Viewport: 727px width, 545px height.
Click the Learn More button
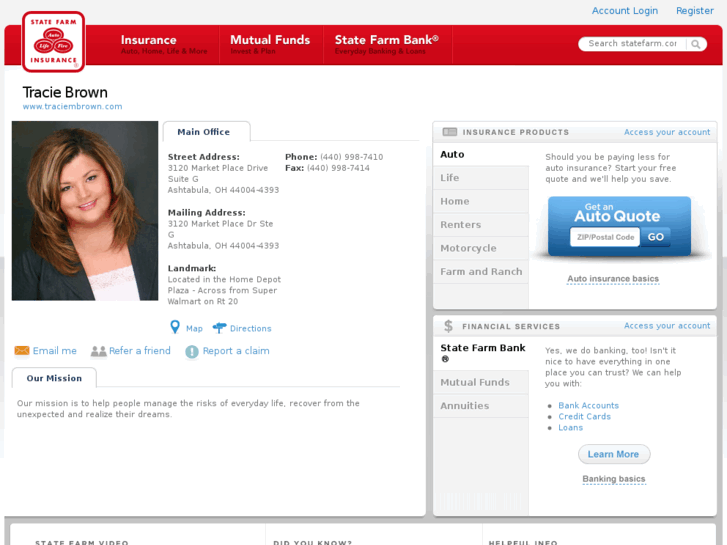[614, 454]
